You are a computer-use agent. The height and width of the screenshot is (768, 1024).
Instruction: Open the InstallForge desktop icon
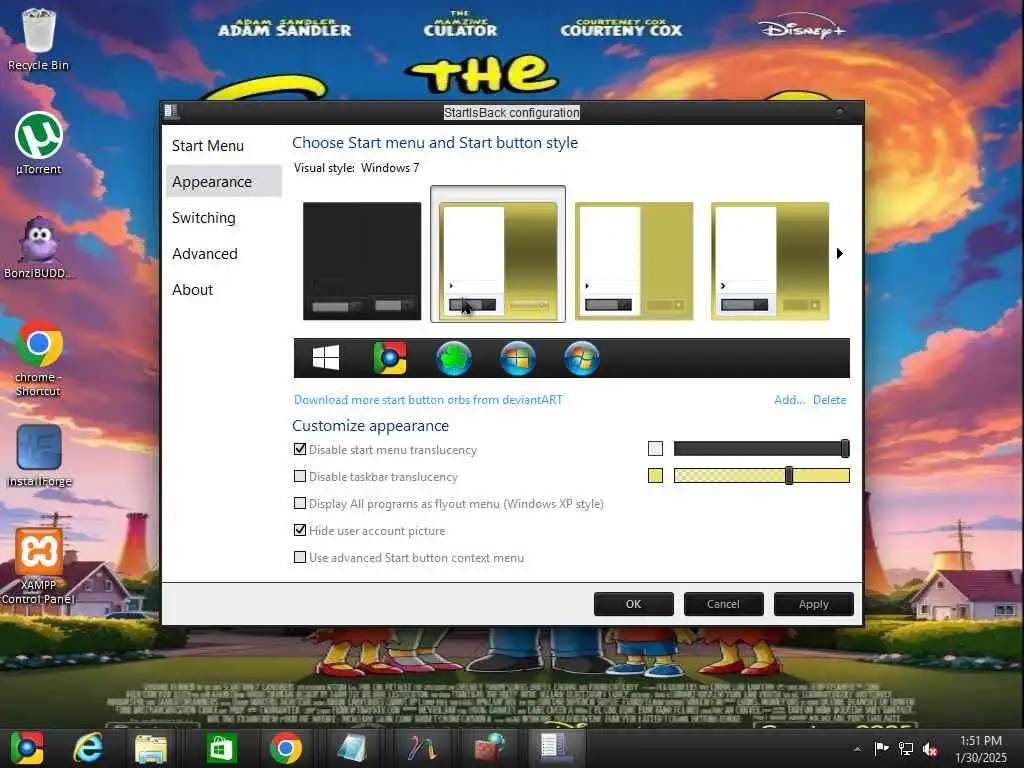(x=39, y=456)
